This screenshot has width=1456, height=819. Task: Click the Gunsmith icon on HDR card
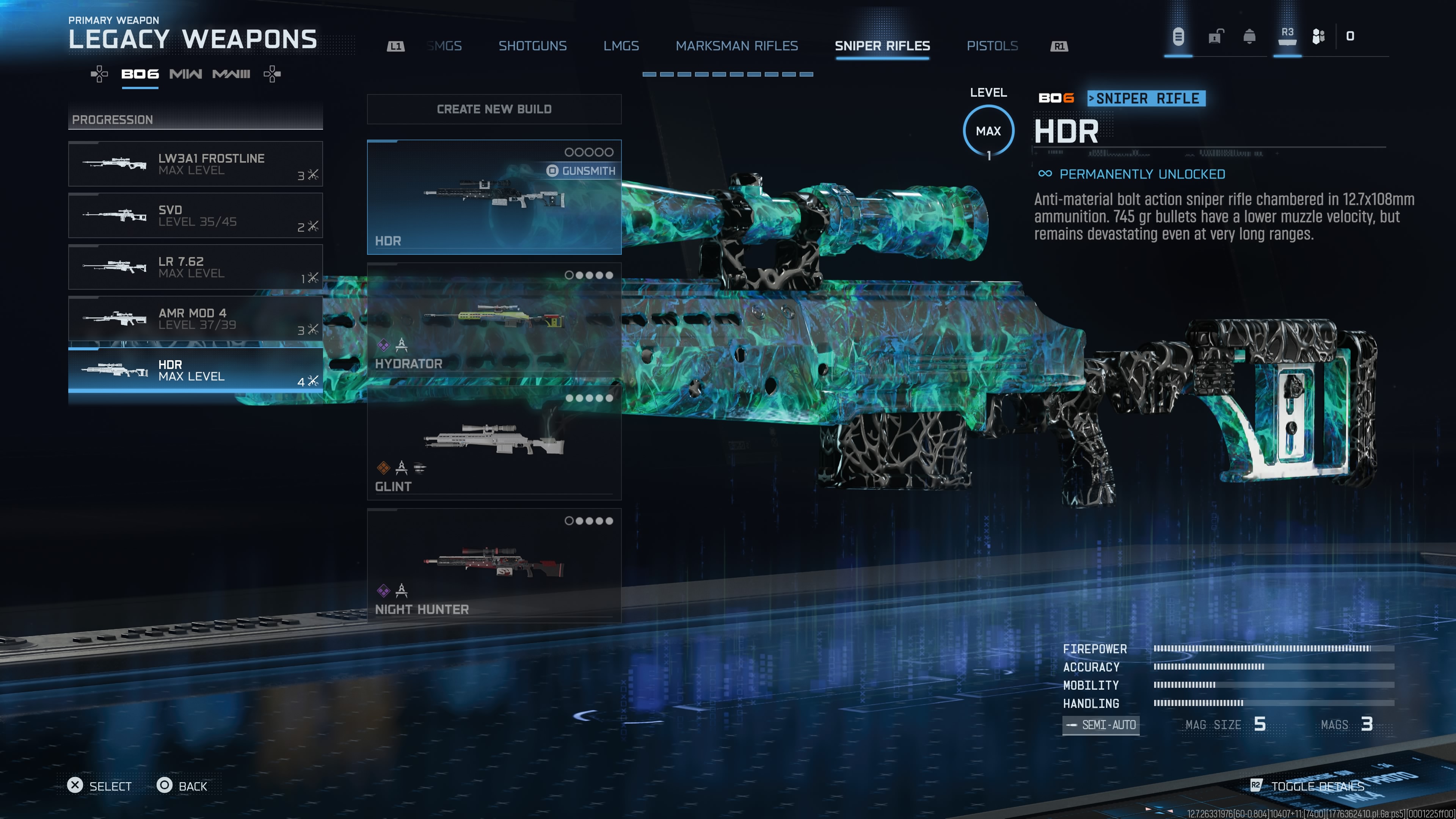[x=552, y=171]
